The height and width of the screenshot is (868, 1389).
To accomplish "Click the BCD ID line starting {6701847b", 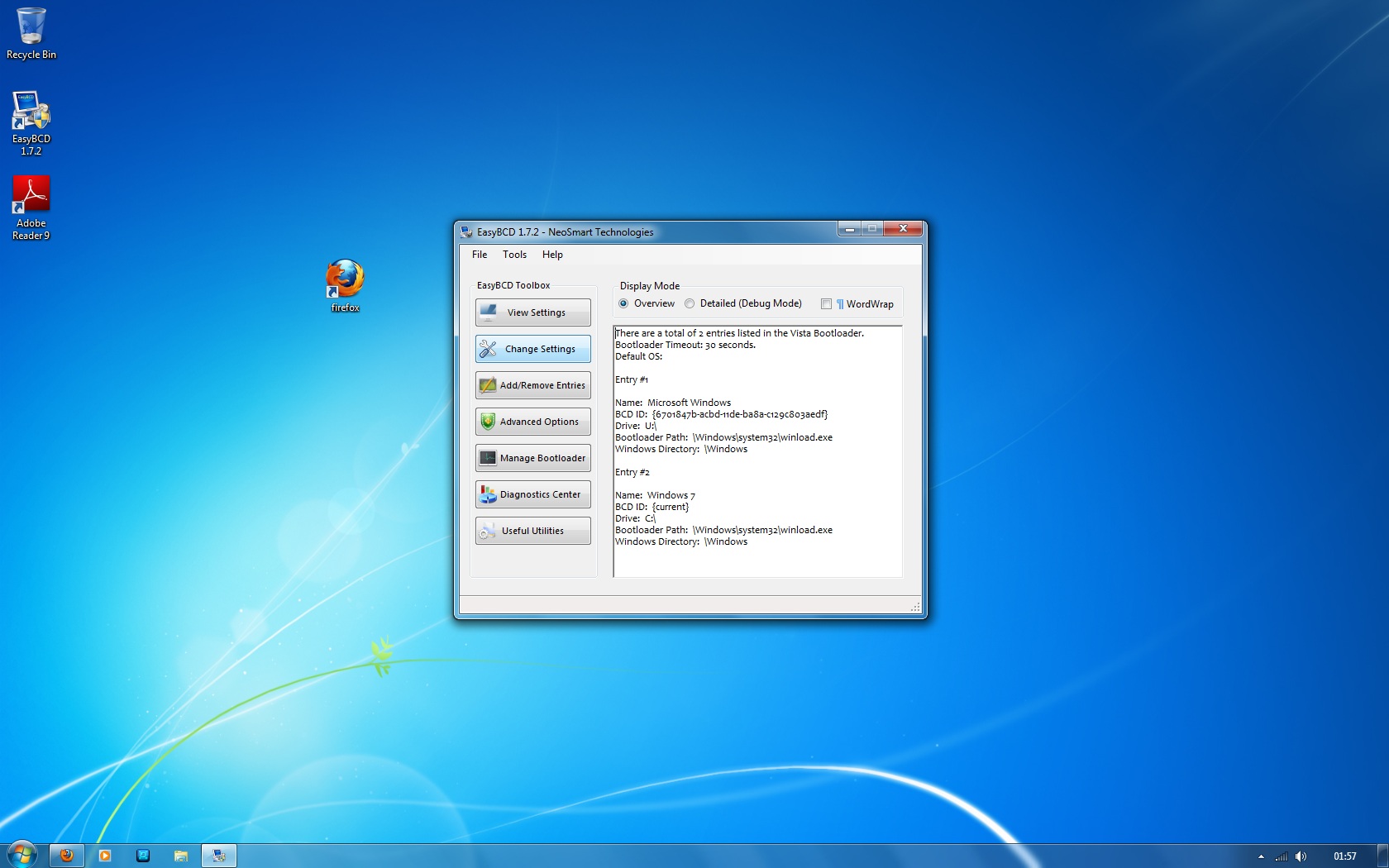I will tap(722, 414).
